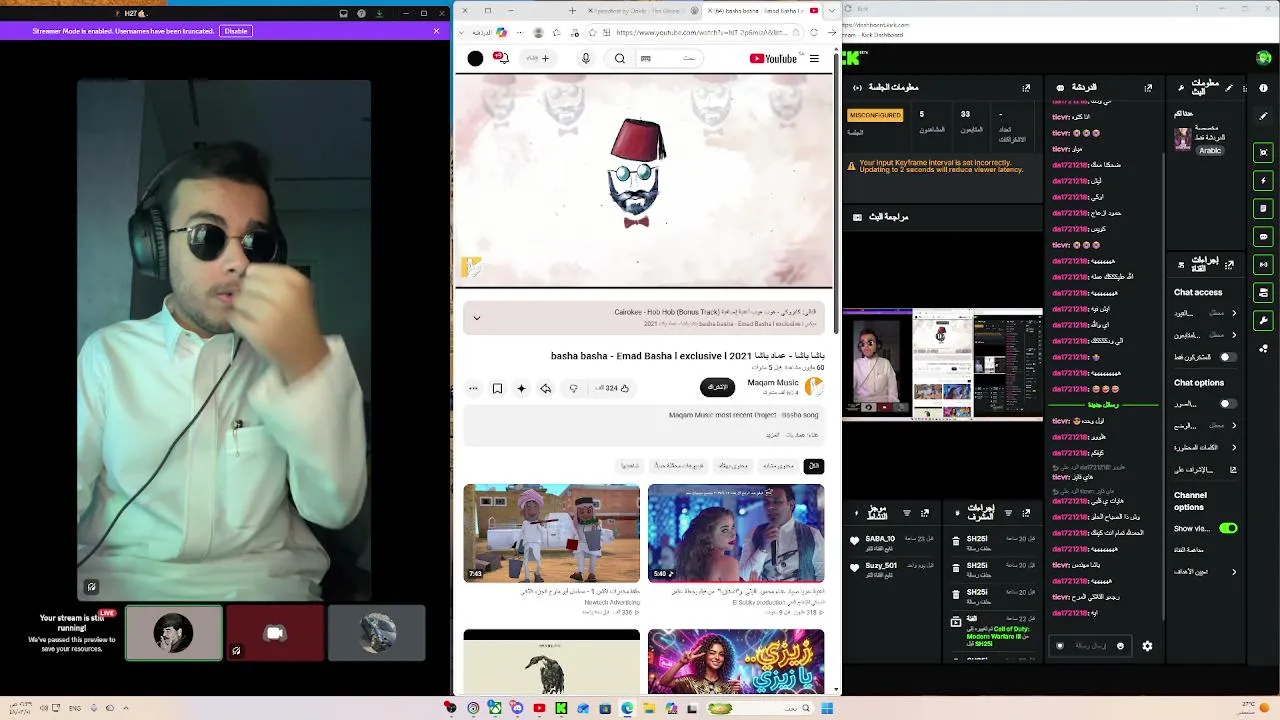Image resolution: width=1280 pixels, height=720 pixels.
Task: Open the cartoon video thumbnail lasting 7:43
Action: 552,533
